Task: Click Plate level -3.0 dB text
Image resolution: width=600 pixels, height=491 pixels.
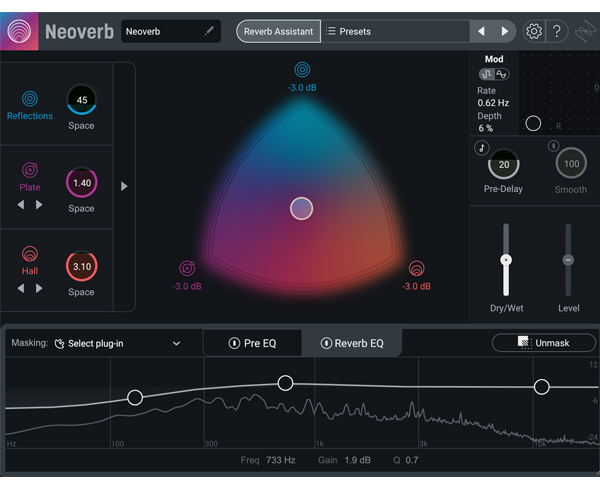Action: coord(187,286)
